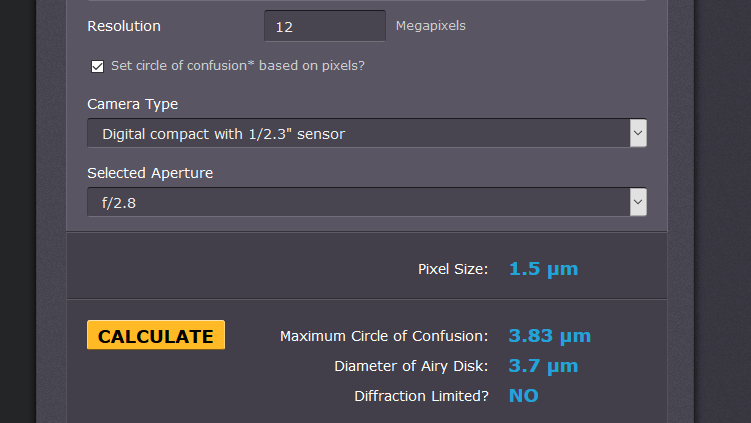The width and height of the screenshot is (751, 423).
Task: Click the Diffraction Limited 'NO' result
Action: pyautogui.click(x=523, y=395)
